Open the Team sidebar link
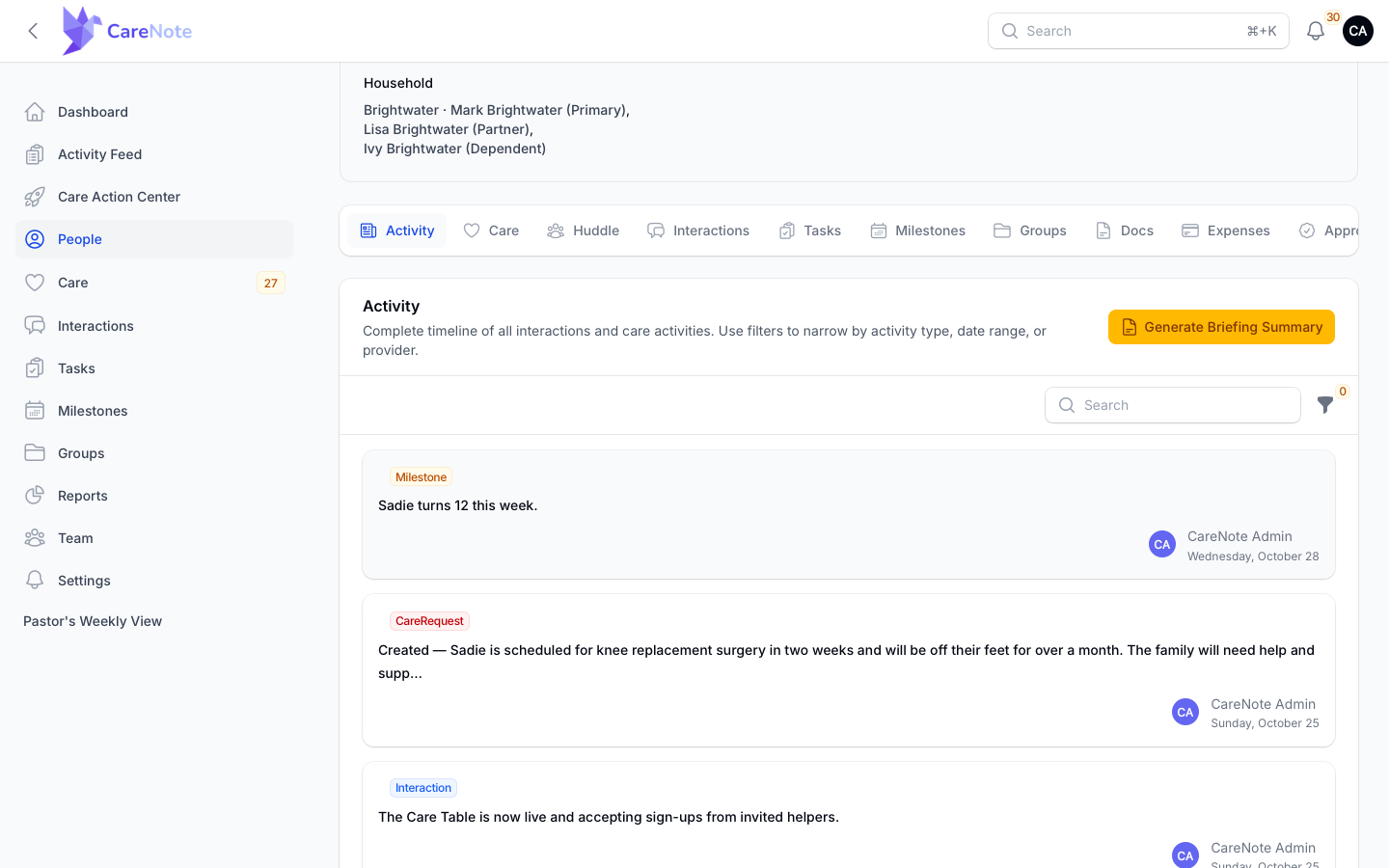The width and height of the screenshot is (1389, 868). pos(154,538)
